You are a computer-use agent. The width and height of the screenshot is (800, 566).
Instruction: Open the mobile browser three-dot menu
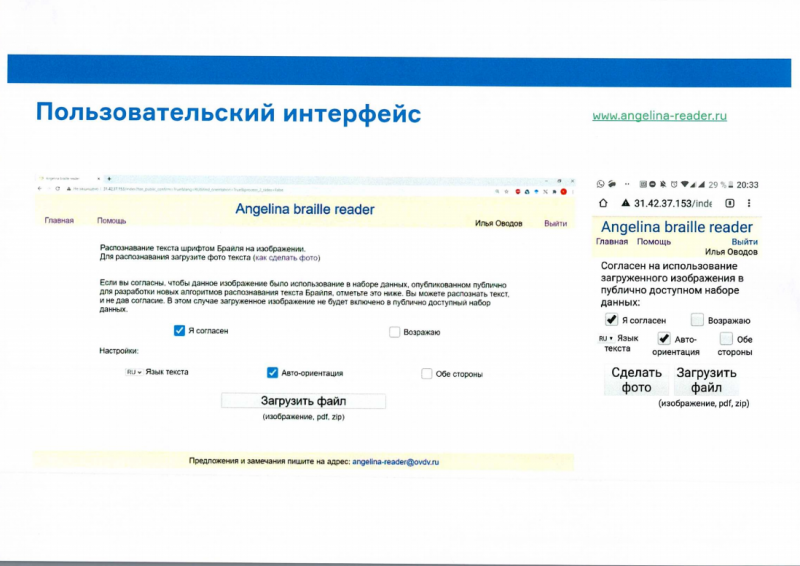click(750, 203)
